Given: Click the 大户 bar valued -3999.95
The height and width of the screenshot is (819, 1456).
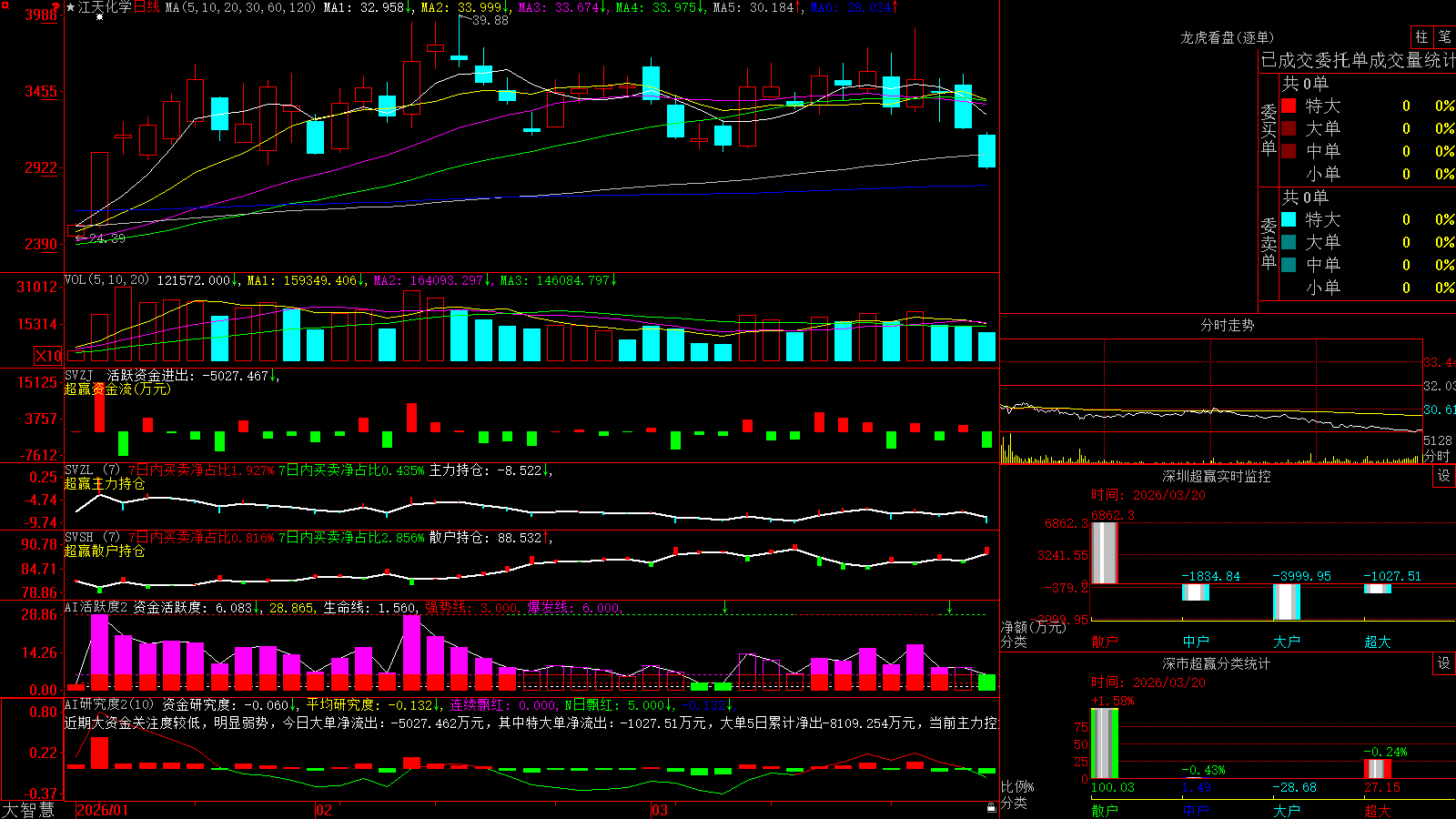Looking at the screenshot, I should [1287, 602].
